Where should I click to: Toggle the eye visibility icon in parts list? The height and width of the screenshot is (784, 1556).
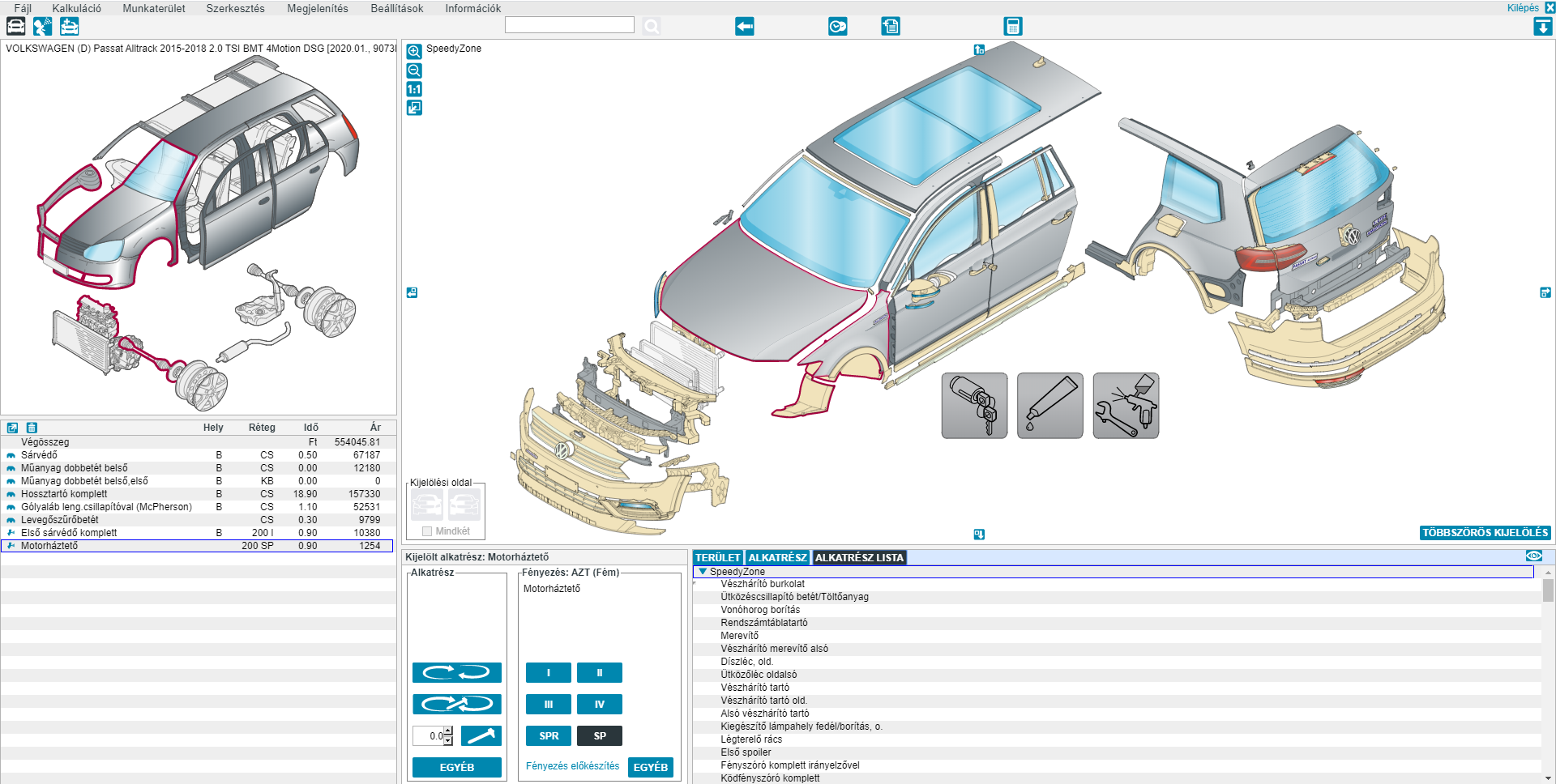coord(1534,556)
